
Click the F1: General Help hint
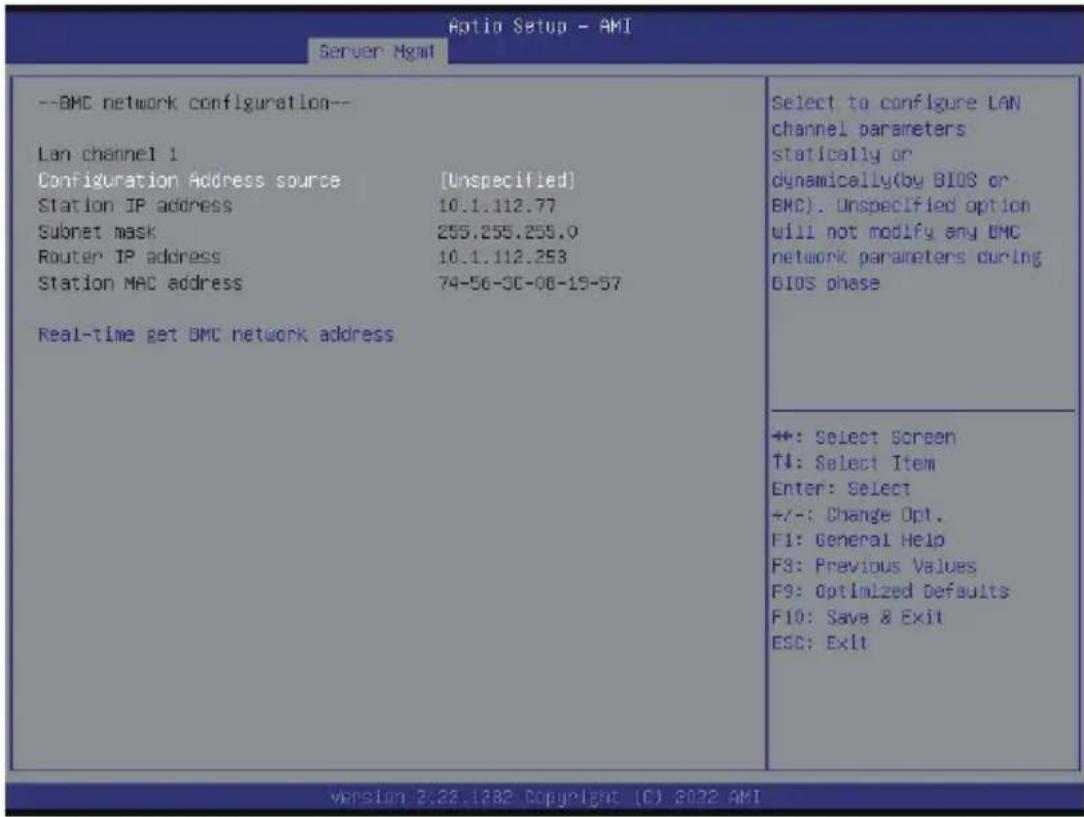(x=858, y=540)
